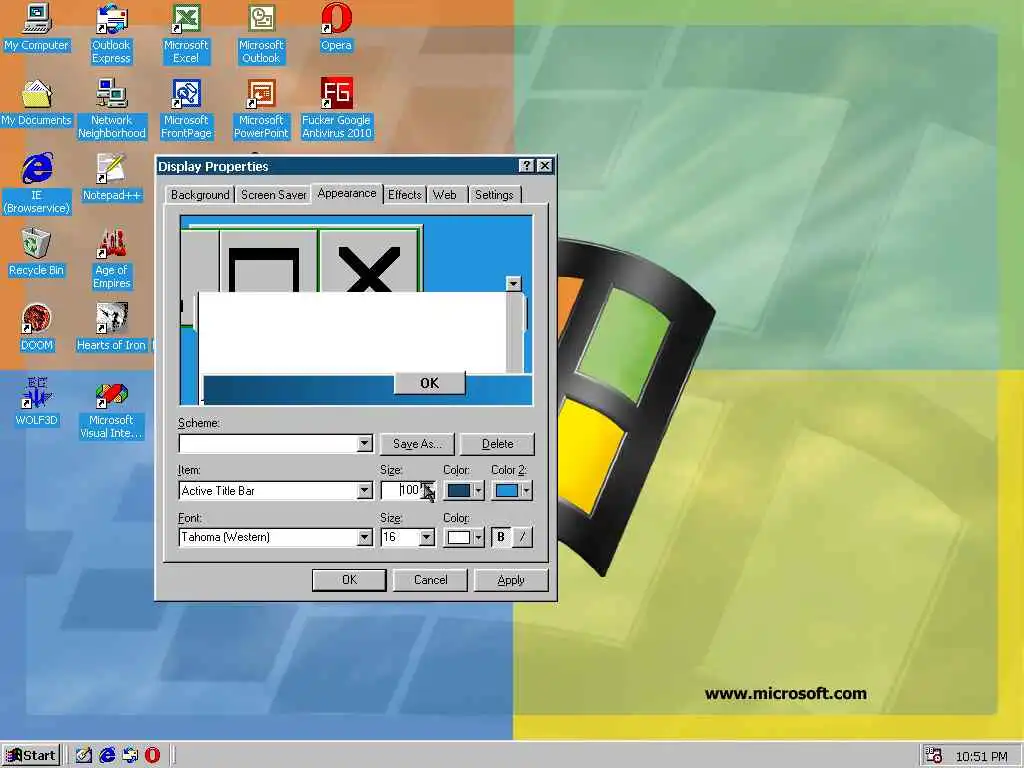The width and height of the screenshot is (1024, 768).
Task: Switch to the Settings tab
Action: (494, 195)
